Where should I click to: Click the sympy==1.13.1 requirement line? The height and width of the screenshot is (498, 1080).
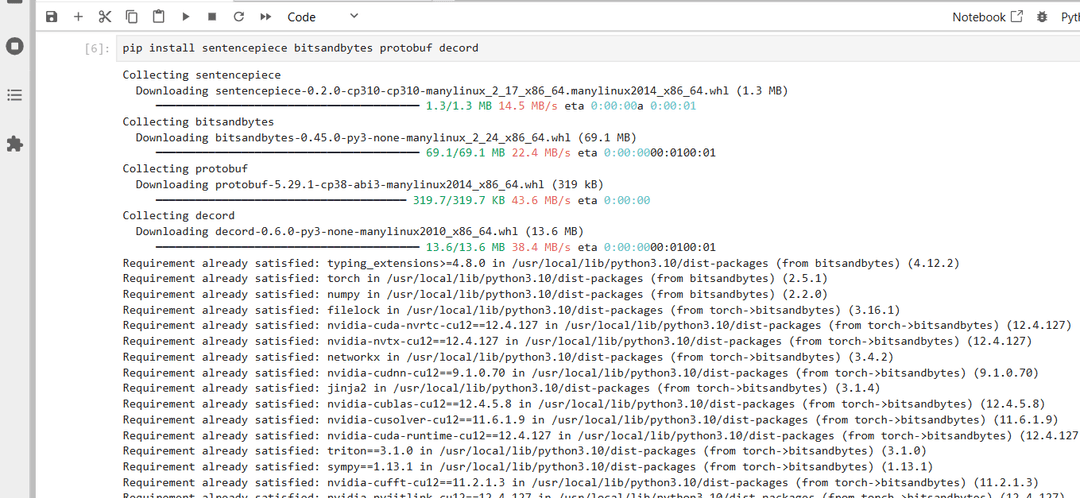528,466
